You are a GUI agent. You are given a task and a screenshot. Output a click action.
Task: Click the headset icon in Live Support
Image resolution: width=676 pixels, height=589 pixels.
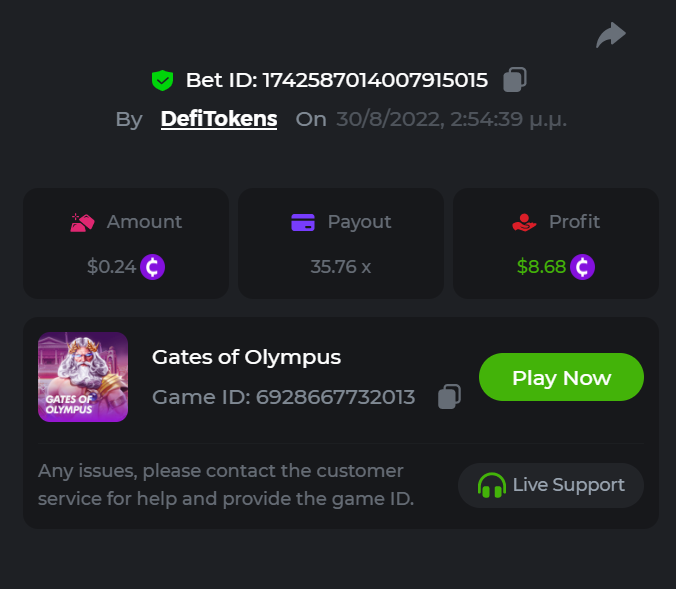click(x=491, y=486)
